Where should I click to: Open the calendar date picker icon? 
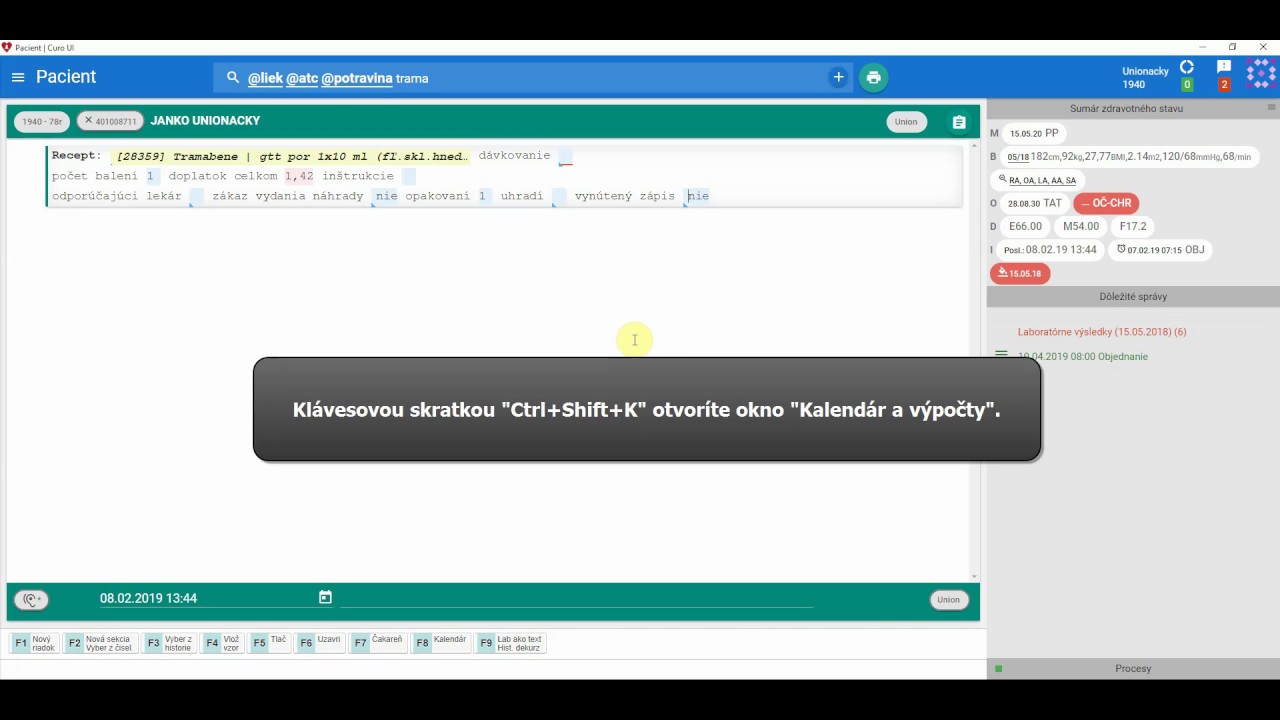(x=325, y=597)
